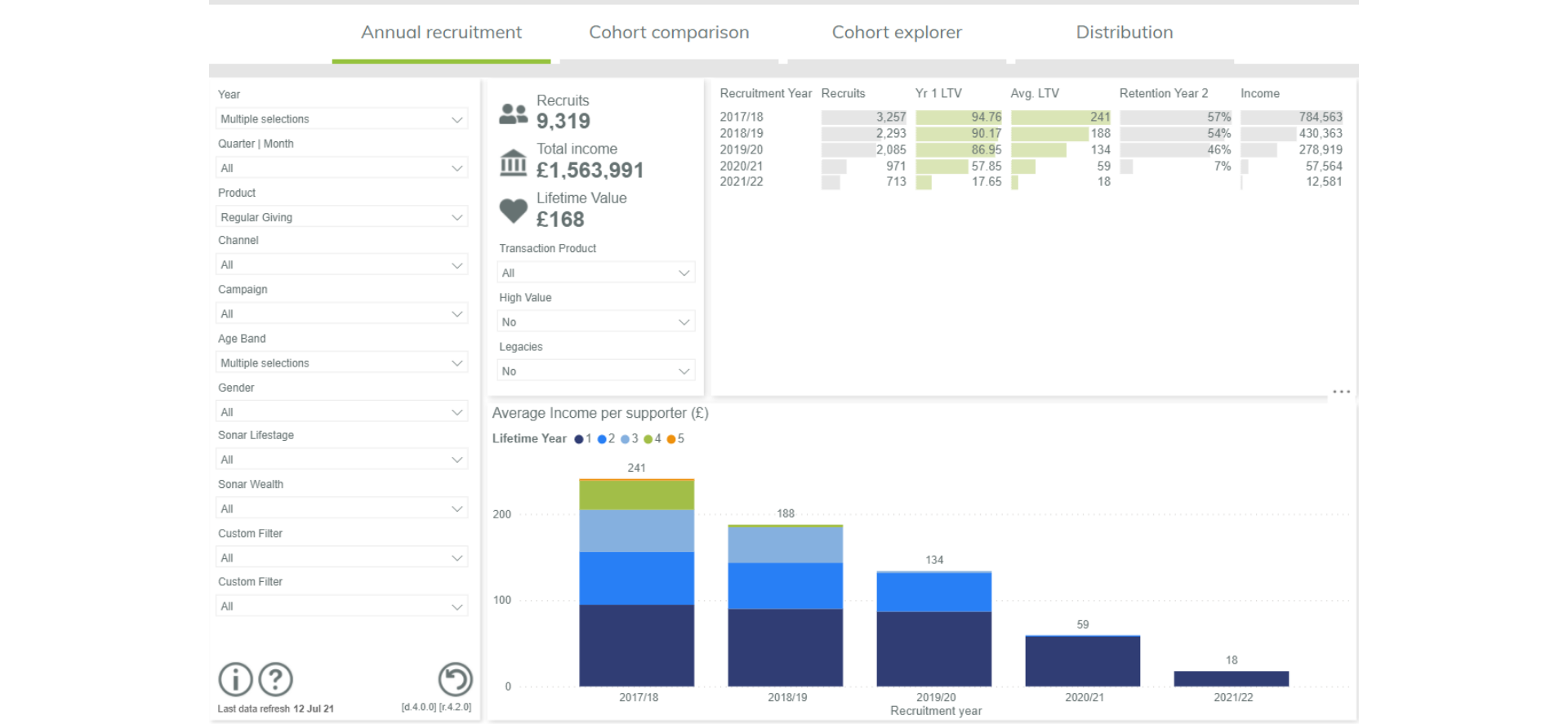Viewport: 1568px width, 724px height.
Task: Open the Gender filter dropdown
Action: [342, 412]
